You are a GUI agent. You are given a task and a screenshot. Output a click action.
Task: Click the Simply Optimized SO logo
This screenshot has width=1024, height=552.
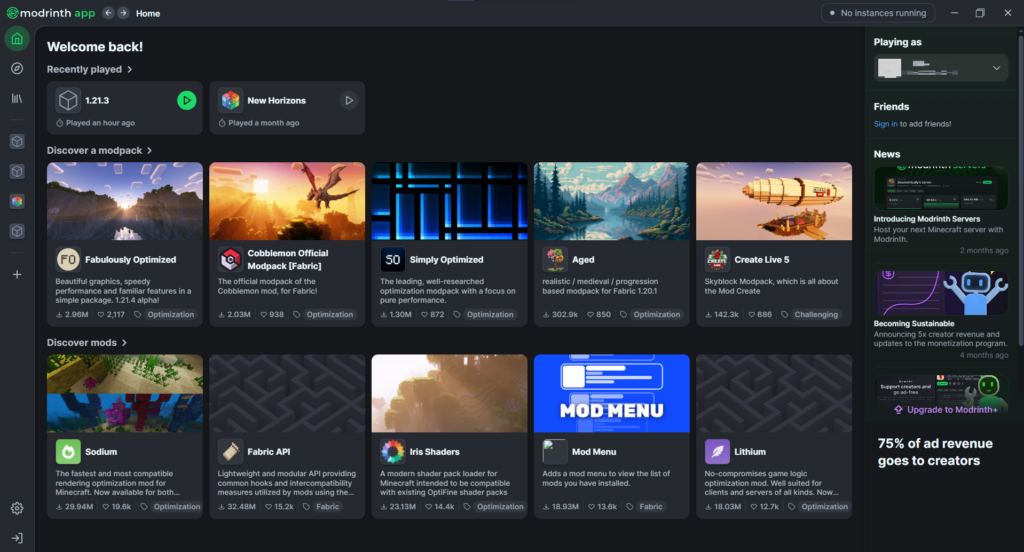click(392, 259)
